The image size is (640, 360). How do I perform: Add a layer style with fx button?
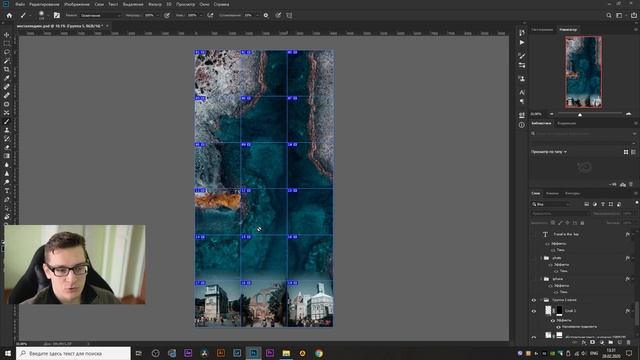point(584,342)
